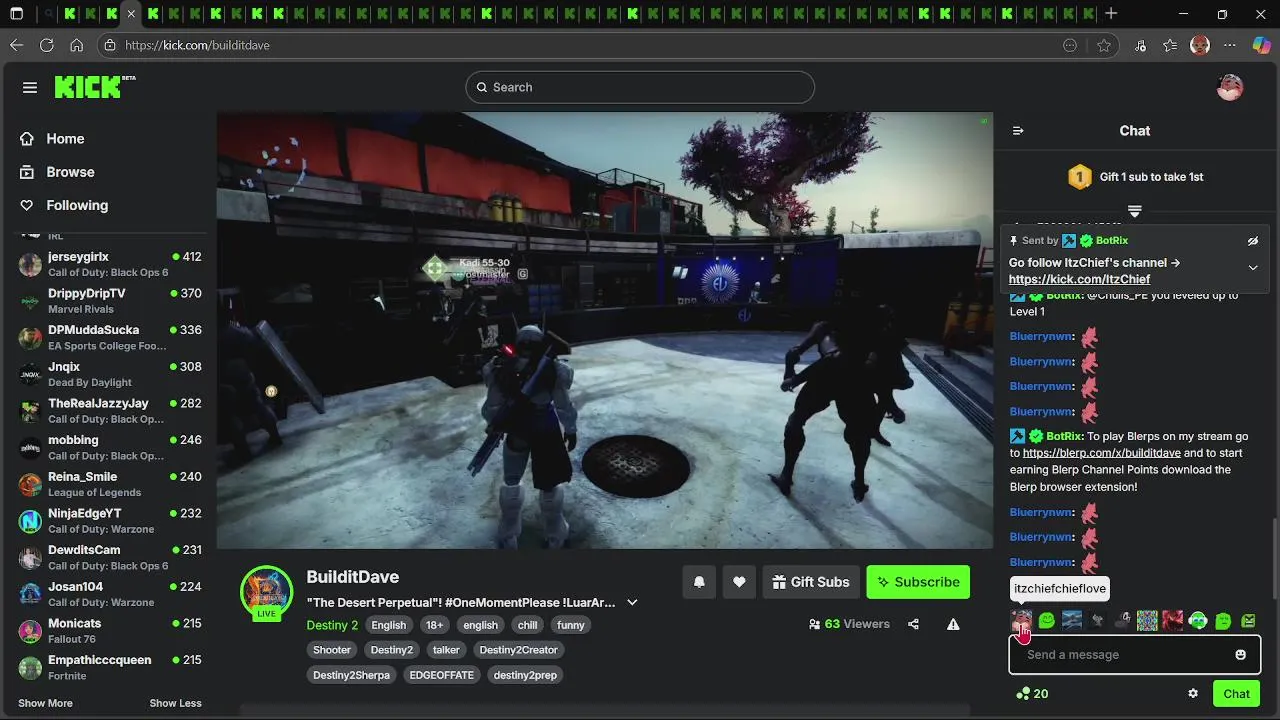1280x720 pixels.
Task: Select the green smiley Kick emote
Action: click(x=1046, y=621)
